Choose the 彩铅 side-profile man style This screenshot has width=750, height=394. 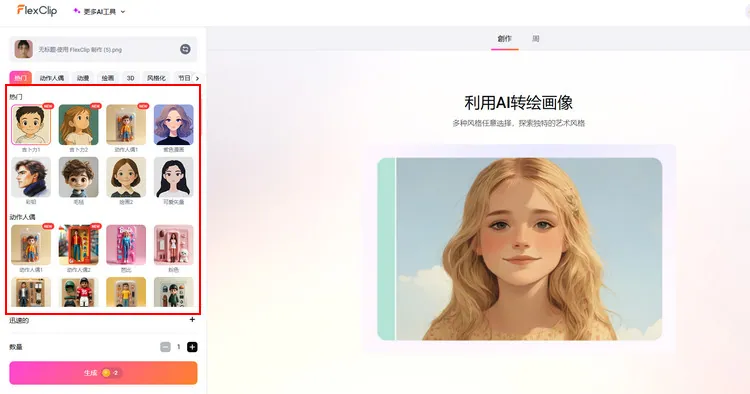pos(31,177)
